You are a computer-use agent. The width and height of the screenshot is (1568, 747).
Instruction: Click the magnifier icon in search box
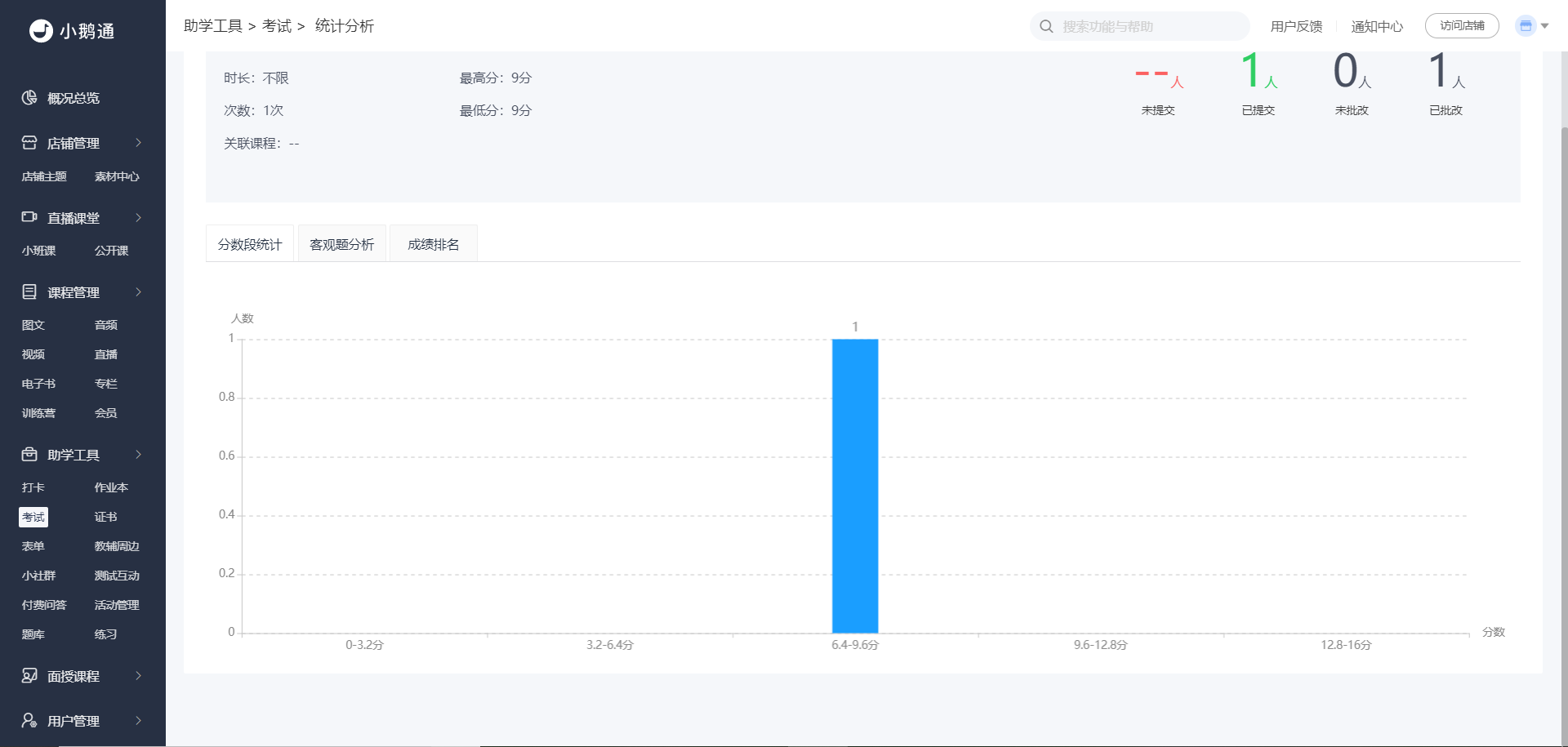1046,26
